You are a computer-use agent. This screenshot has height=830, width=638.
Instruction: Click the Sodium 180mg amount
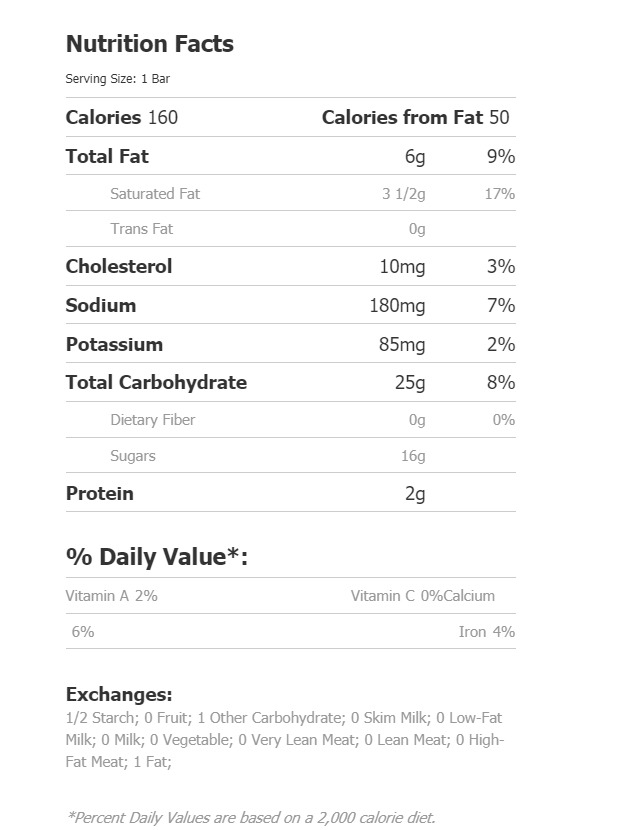pos(397,305)
